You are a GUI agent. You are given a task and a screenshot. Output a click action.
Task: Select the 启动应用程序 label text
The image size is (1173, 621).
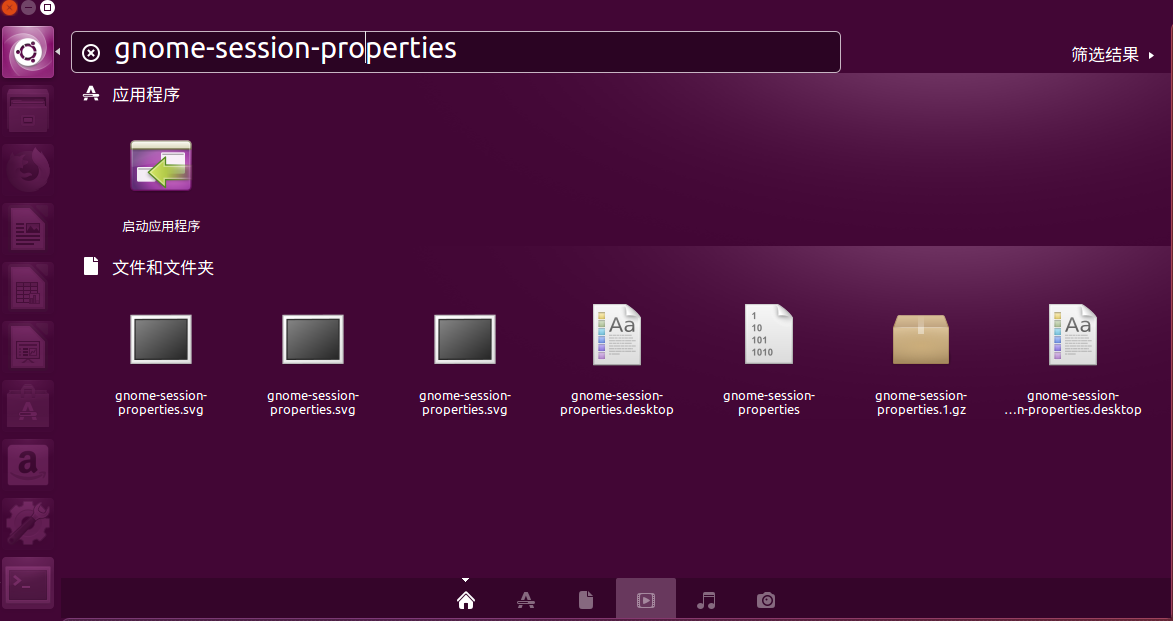click(161, 226)
